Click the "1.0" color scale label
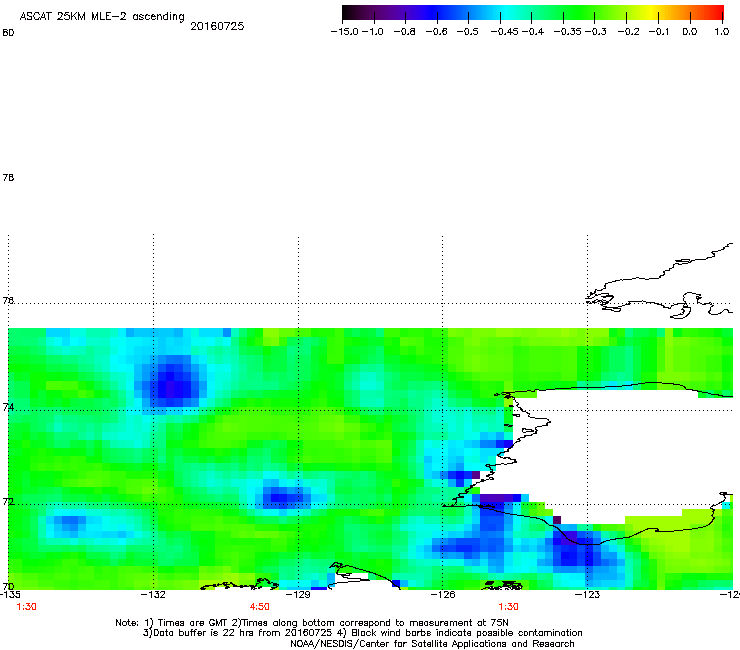740x650 pixels. 722,32
